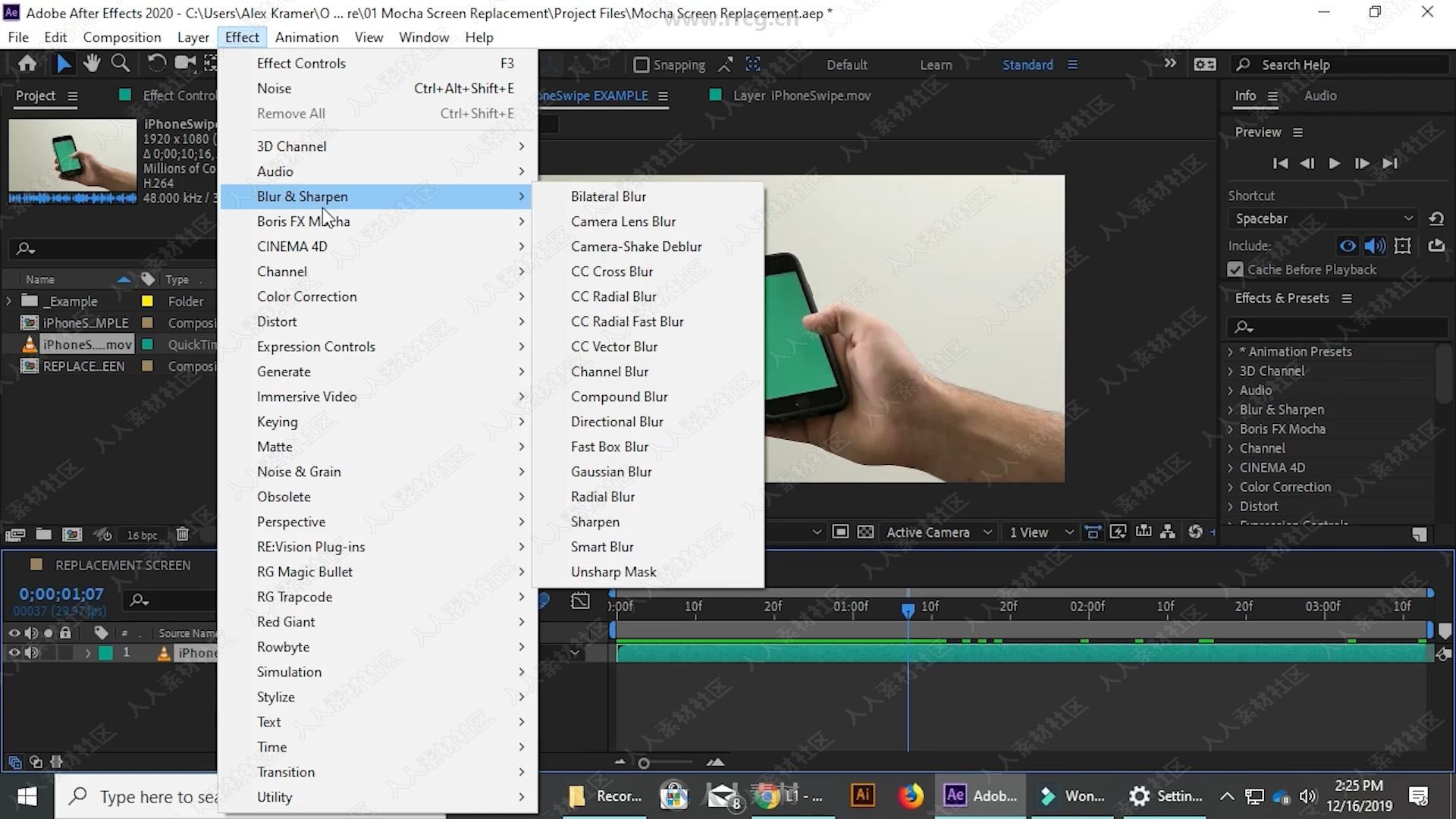This screenshot has width=1456, height=819.
Task: Create new composition in Project panel
Action: [x=72, y=535]
